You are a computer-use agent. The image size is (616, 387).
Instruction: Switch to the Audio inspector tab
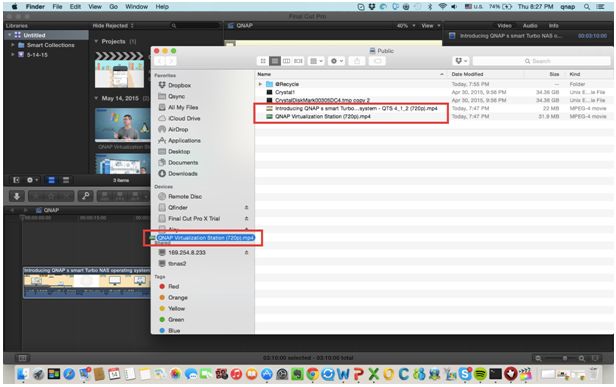[530, 26]
